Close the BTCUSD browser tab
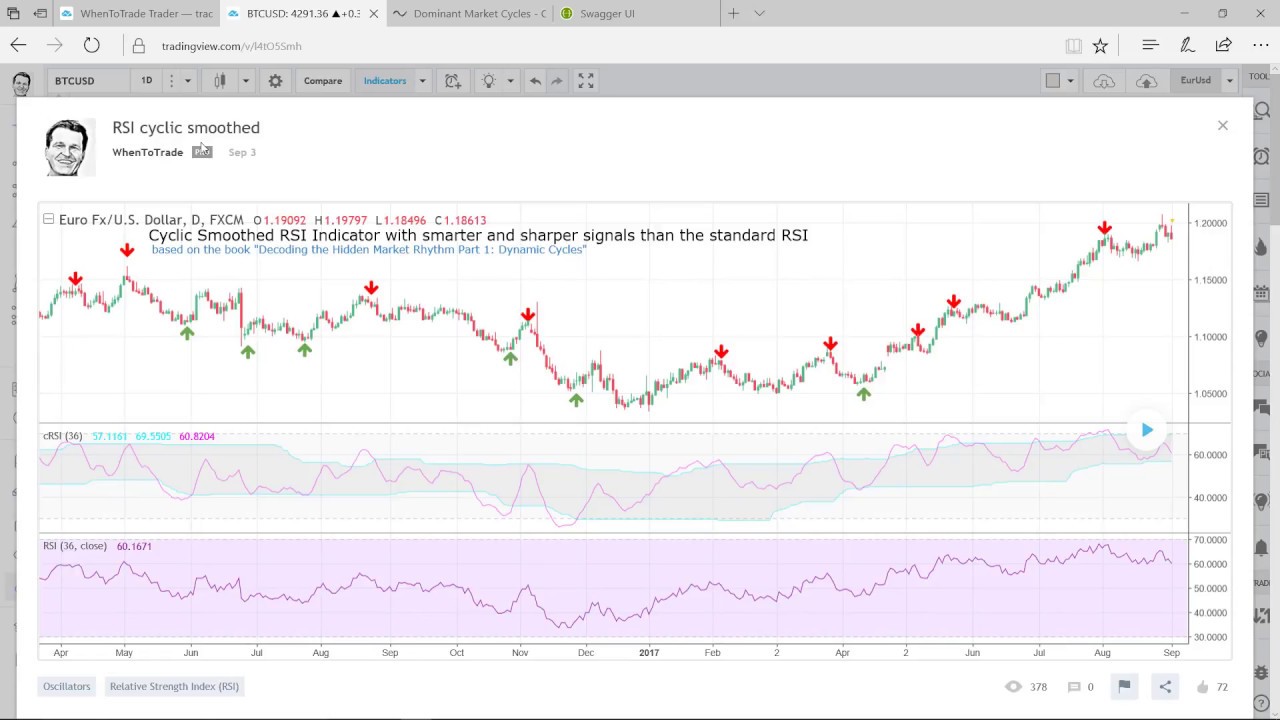This screenshot has height=720, width=1280. (x=372, y=14)
